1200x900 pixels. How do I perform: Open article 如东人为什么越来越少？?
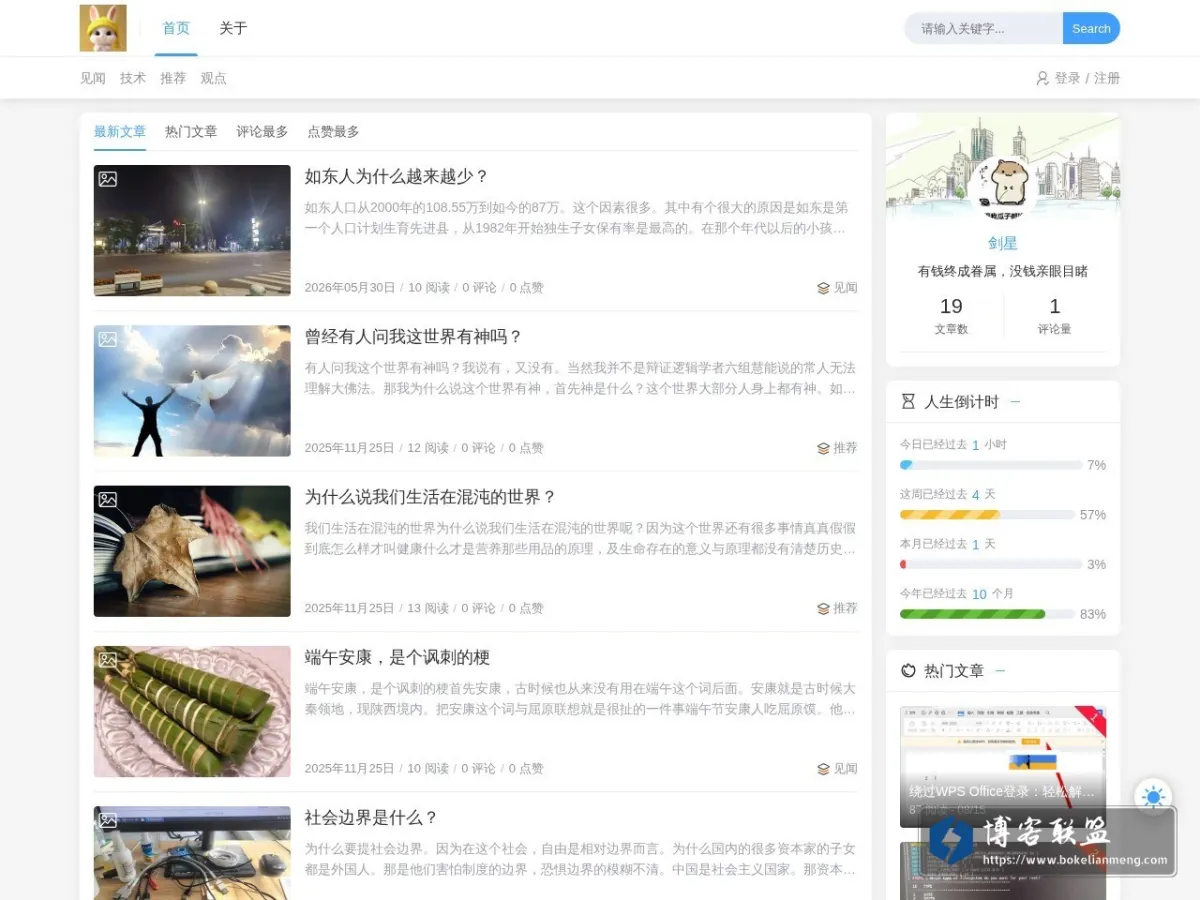pos(397,176)
